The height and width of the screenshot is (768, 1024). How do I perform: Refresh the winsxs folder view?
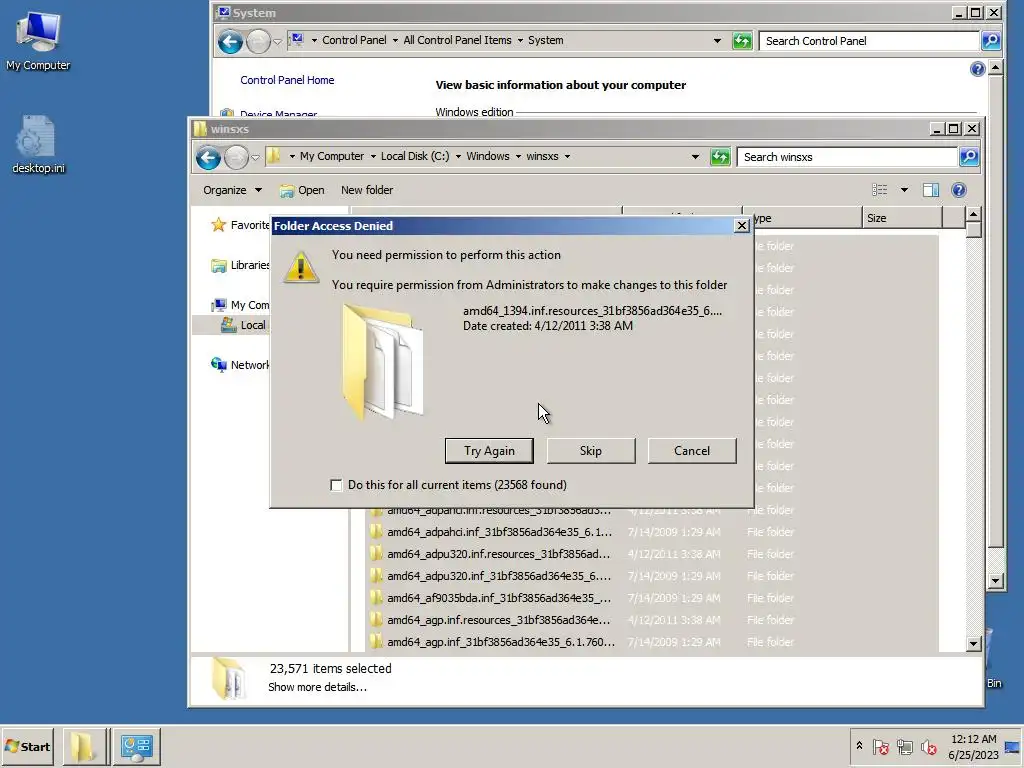tap(720, 157)
